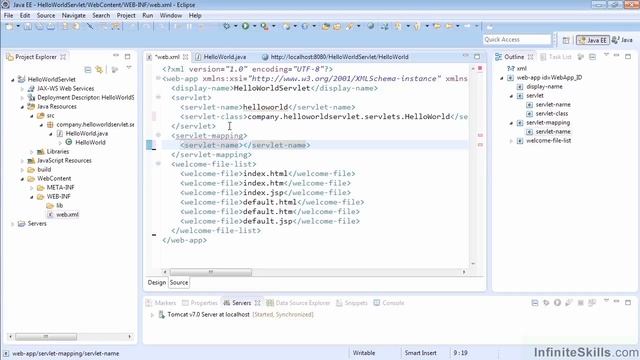Select Deployment Descriptor: HelloWorldS in tree
640x360 pixels.
pyautogui.click(x=81, y=98)
